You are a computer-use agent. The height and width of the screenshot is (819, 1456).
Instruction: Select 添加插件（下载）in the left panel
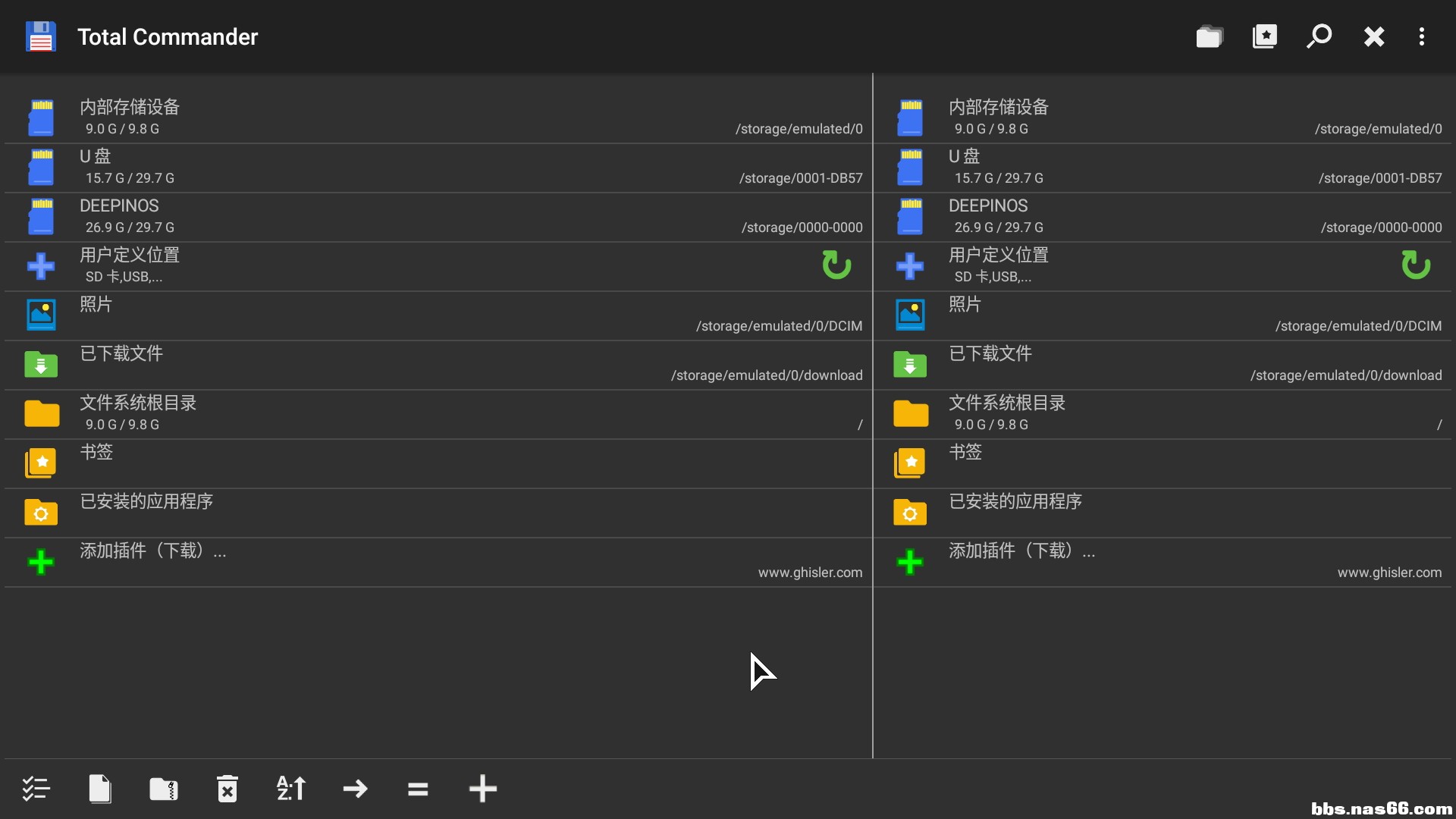tap(438, 562)
